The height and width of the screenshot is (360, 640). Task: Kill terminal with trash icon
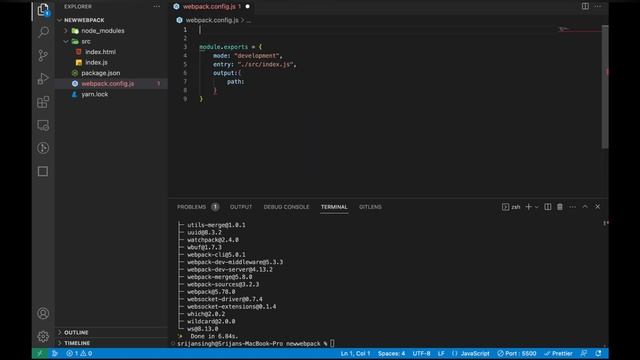click(x=560, y=207)
